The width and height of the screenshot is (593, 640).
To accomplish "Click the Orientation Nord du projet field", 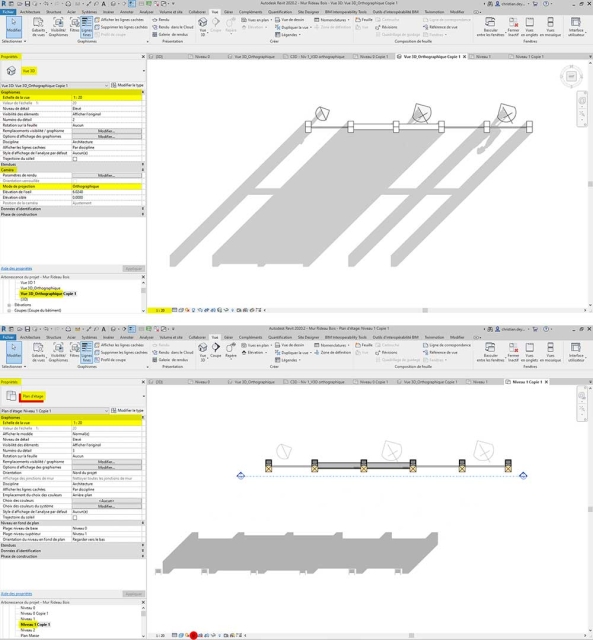I will click(107, 473).
